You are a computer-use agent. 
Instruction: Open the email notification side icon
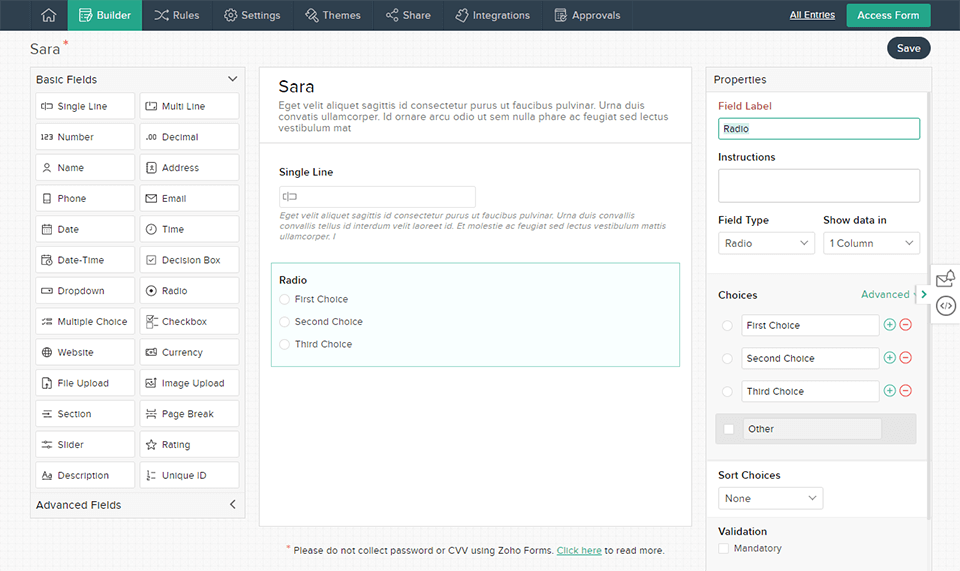point(945,278)
